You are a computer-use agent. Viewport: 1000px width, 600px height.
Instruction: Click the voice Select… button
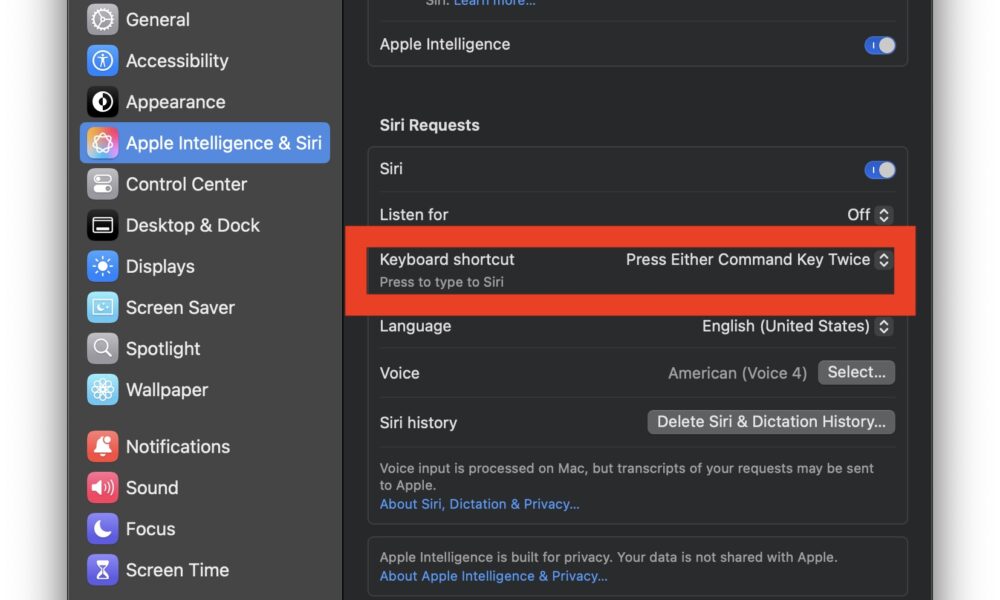(x=856, y=372)
